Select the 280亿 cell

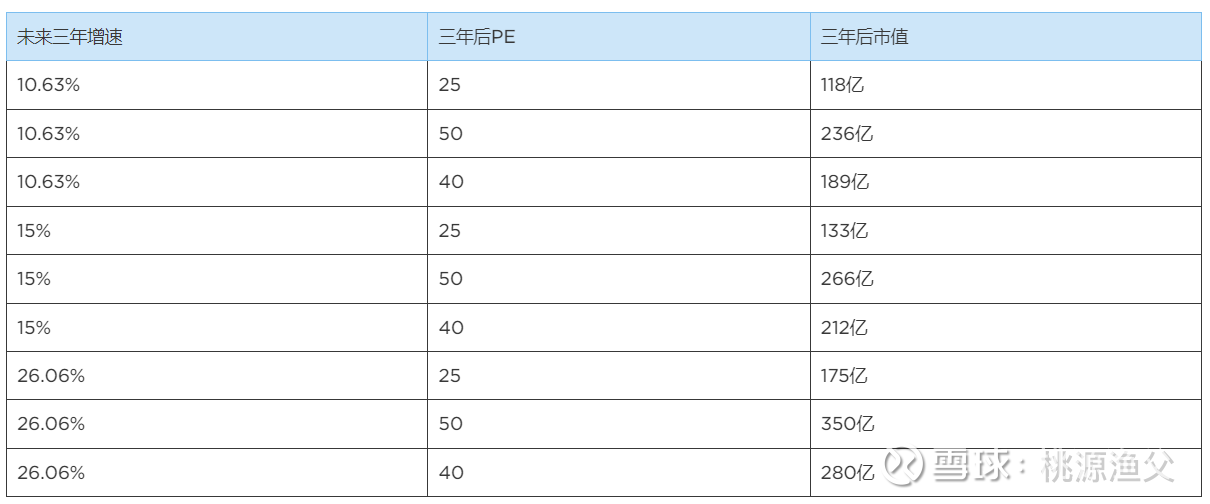click(847, 472)
